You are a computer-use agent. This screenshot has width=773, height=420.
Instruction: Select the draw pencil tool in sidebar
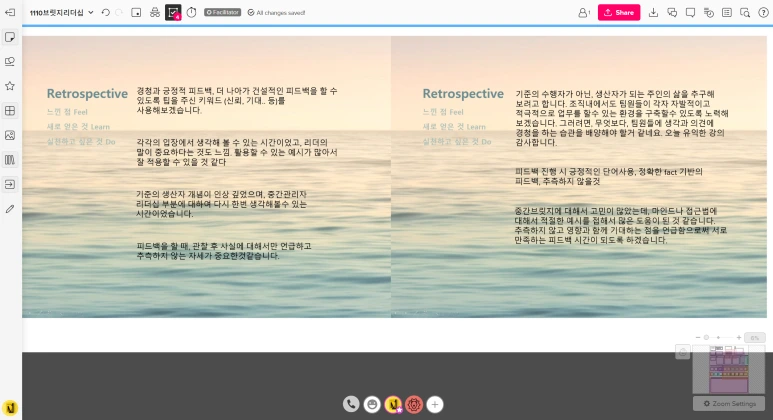(x=10, y=209)
